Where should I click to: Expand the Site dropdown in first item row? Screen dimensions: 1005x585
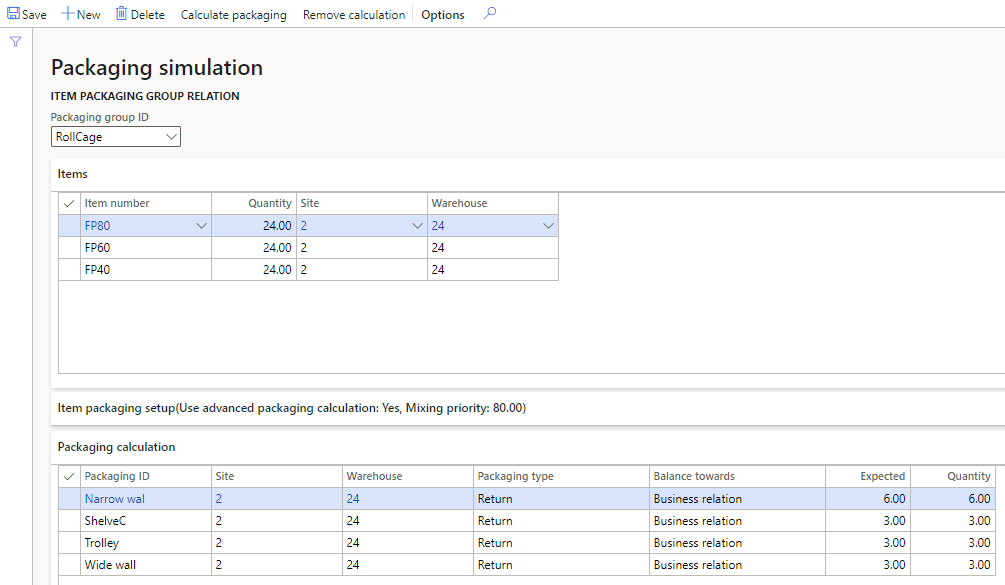coord(417,226)
